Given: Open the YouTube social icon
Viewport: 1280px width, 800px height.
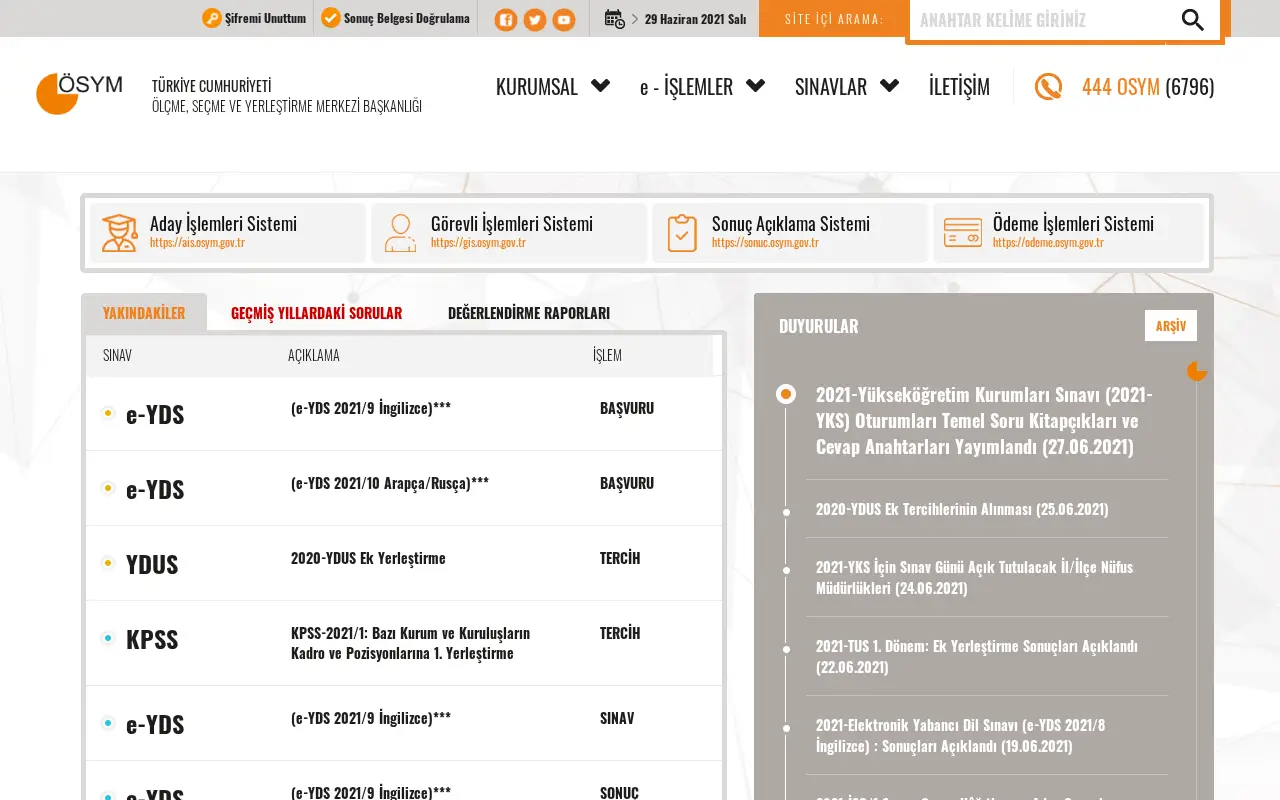Looking at the screenshot, I should 564,20.
